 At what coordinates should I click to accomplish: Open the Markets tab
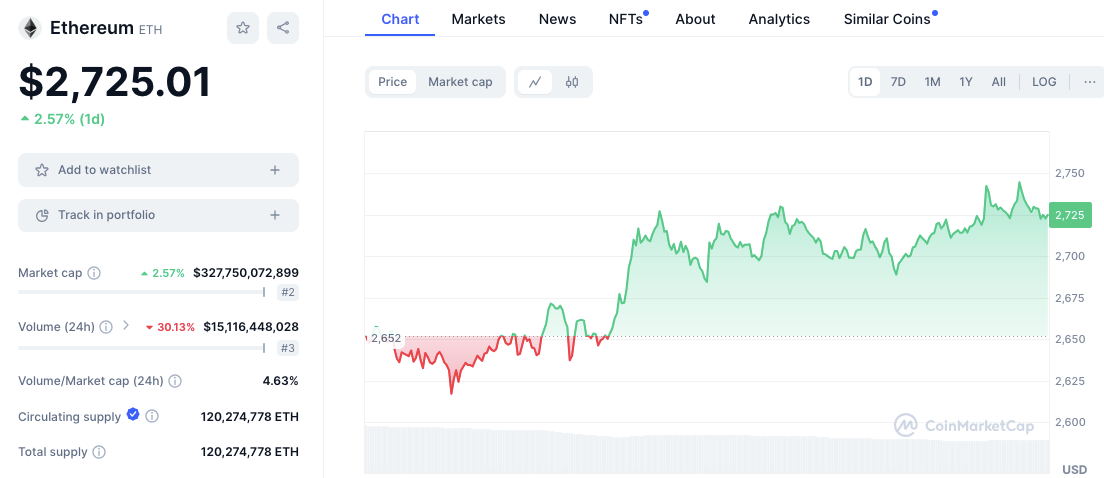[478, 19]
